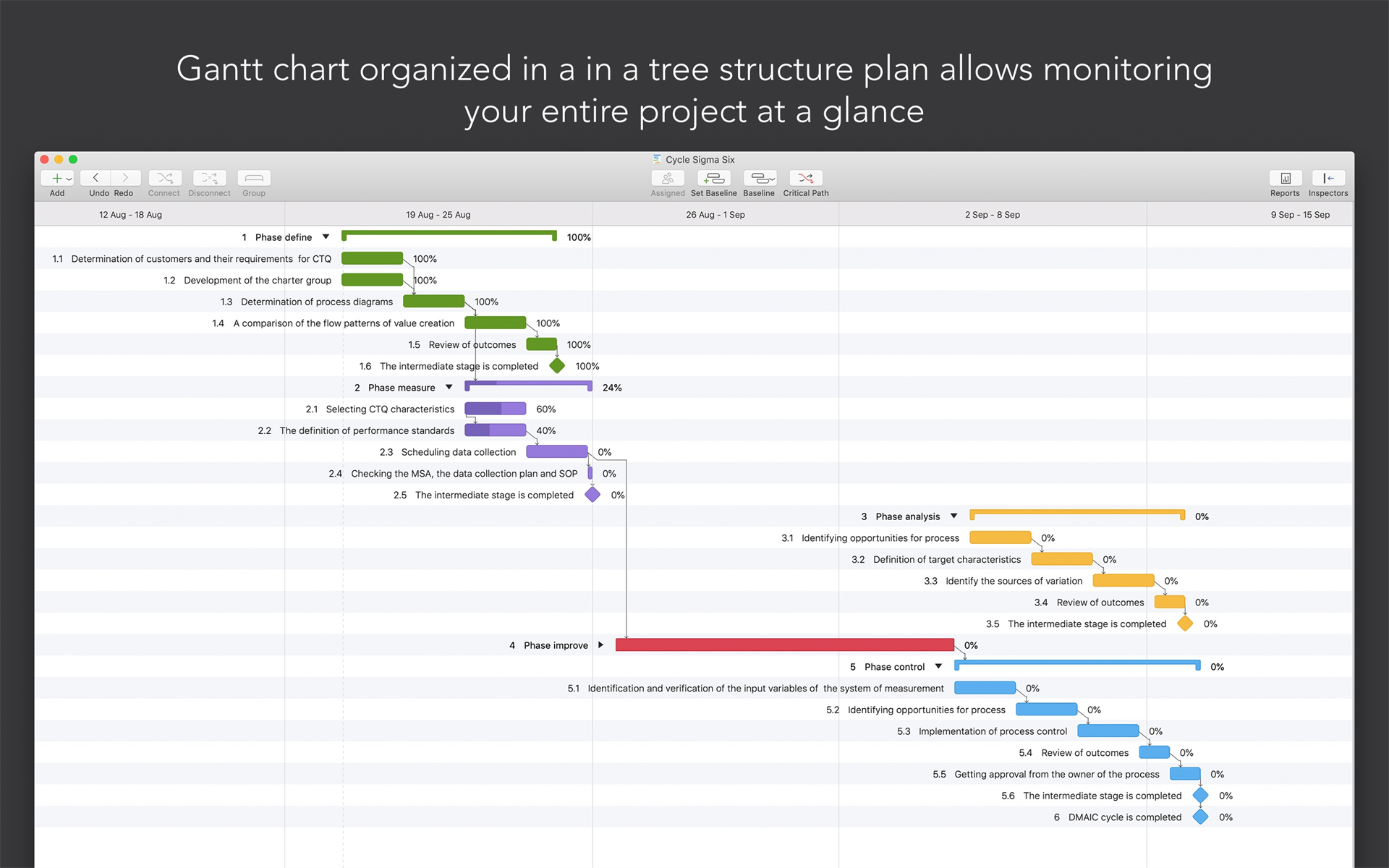
Task: Toggle Phase 5 control visibility
Action: click(x=940, y=666)
